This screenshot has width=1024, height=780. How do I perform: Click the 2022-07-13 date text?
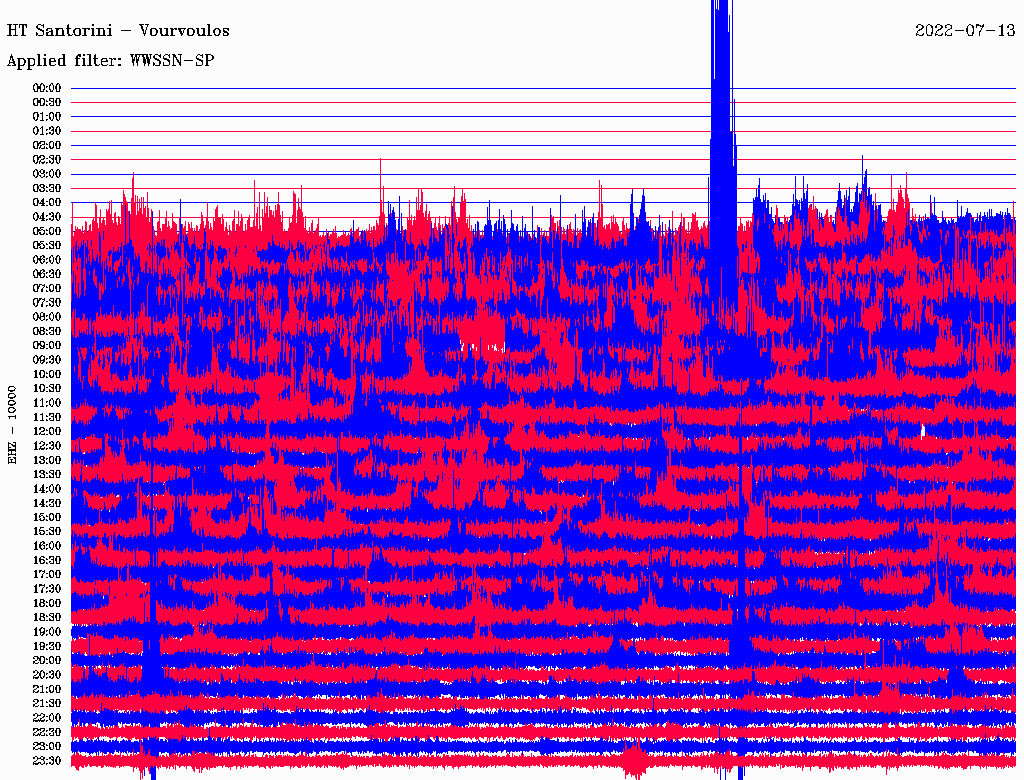[964, 31]
